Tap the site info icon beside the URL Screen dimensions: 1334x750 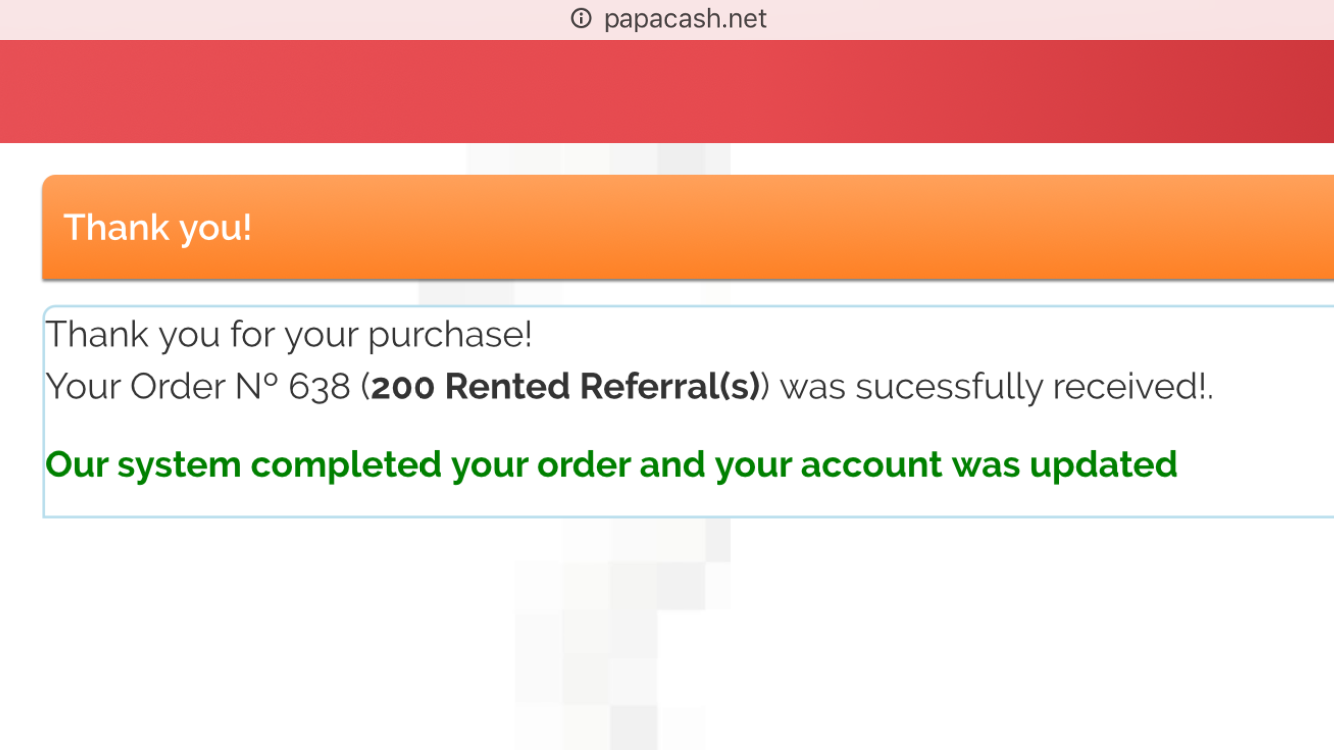click(x=581, y=19)
